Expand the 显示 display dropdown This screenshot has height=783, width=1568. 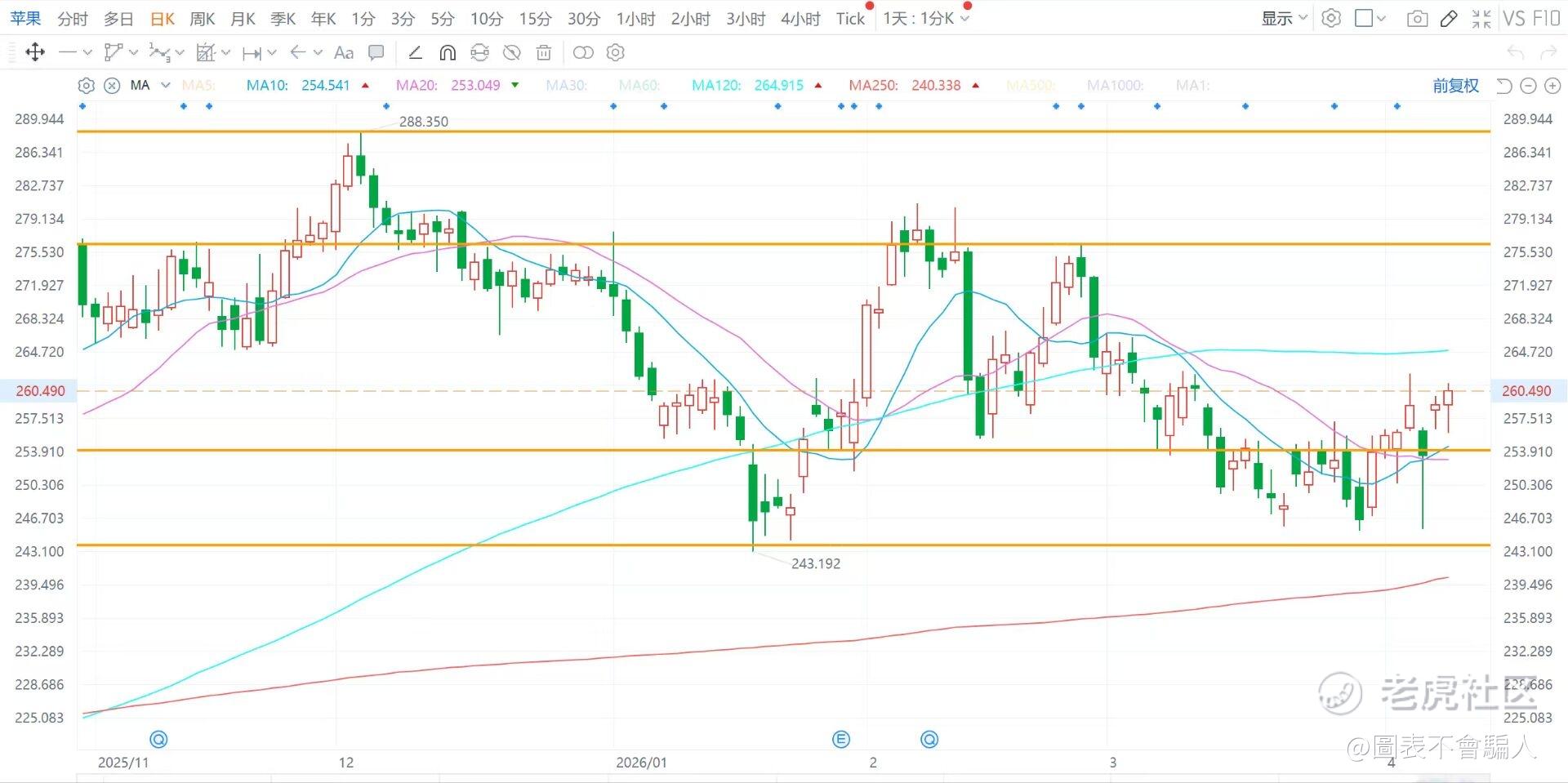click(1285, 18)
